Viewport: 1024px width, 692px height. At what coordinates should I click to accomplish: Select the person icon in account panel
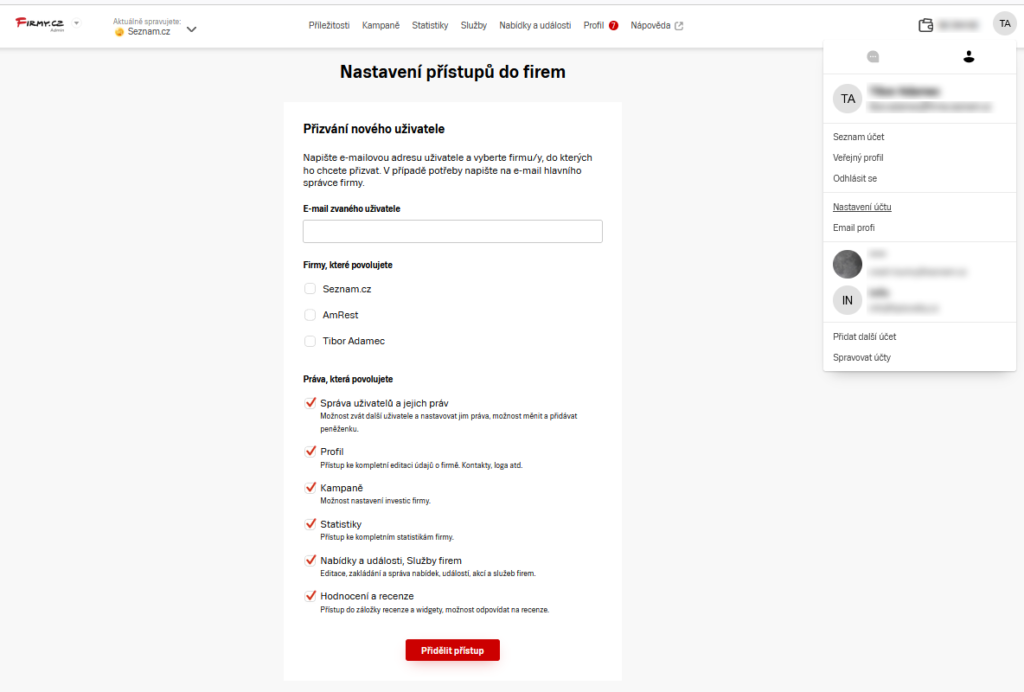(x=968, y=57)
